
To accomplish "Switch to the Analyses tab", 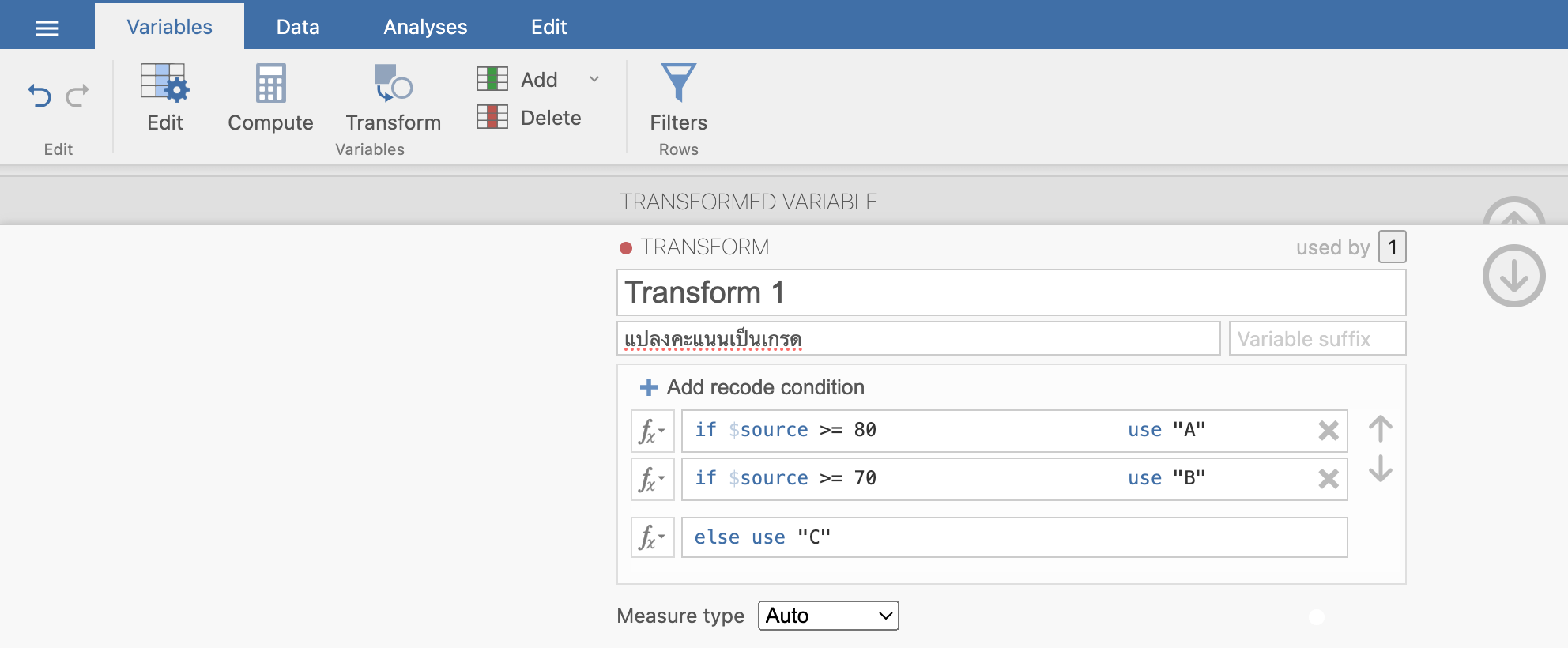I will click(x=425, y=27).
